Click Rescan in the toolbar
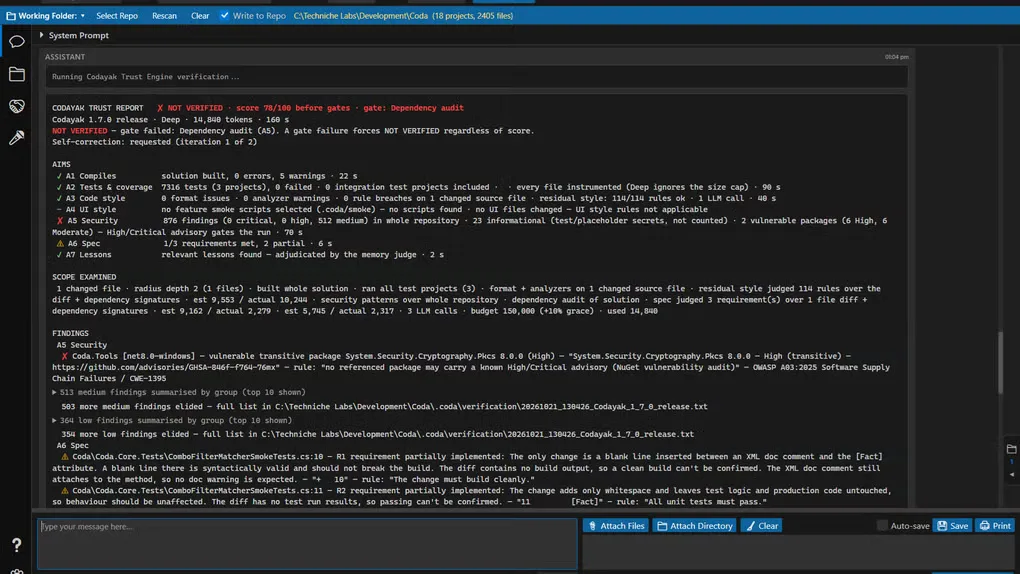 (165, 16)
